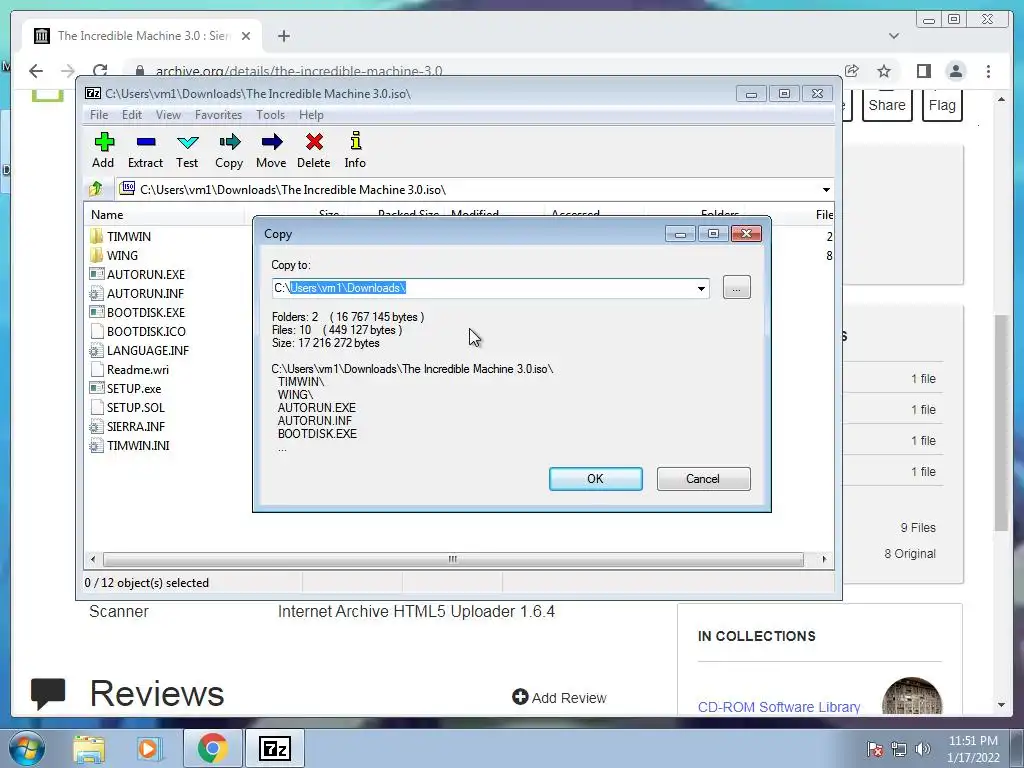Click the volume tray icon

(923, 749)
